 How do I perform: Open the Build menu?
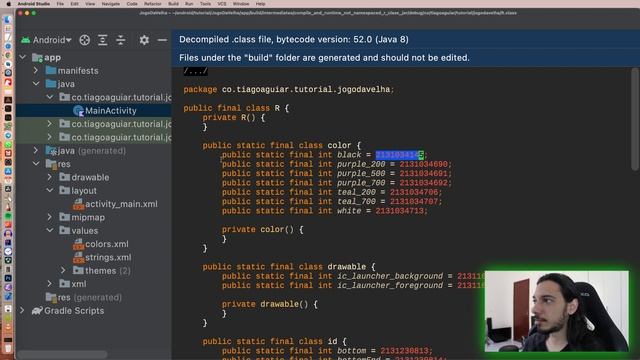pyautogui.click(x=173, y=4)
